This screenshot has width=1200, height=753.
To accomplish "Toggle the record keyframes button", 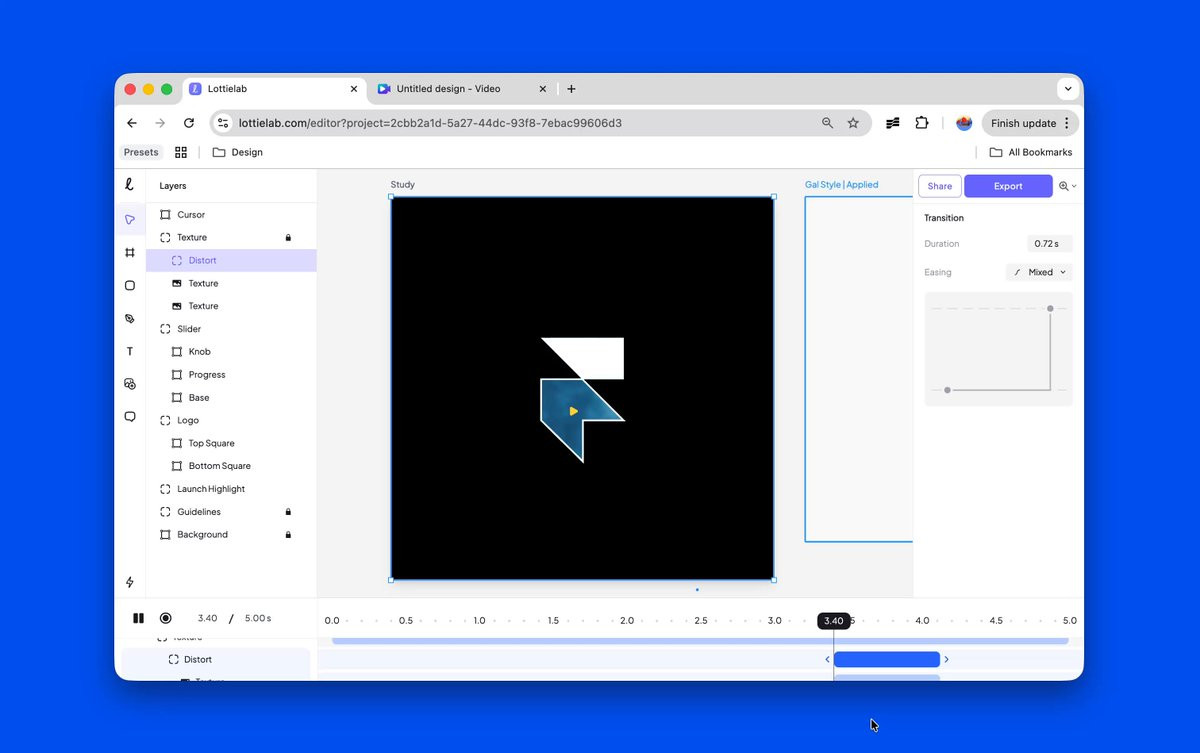I will point(166,618).
